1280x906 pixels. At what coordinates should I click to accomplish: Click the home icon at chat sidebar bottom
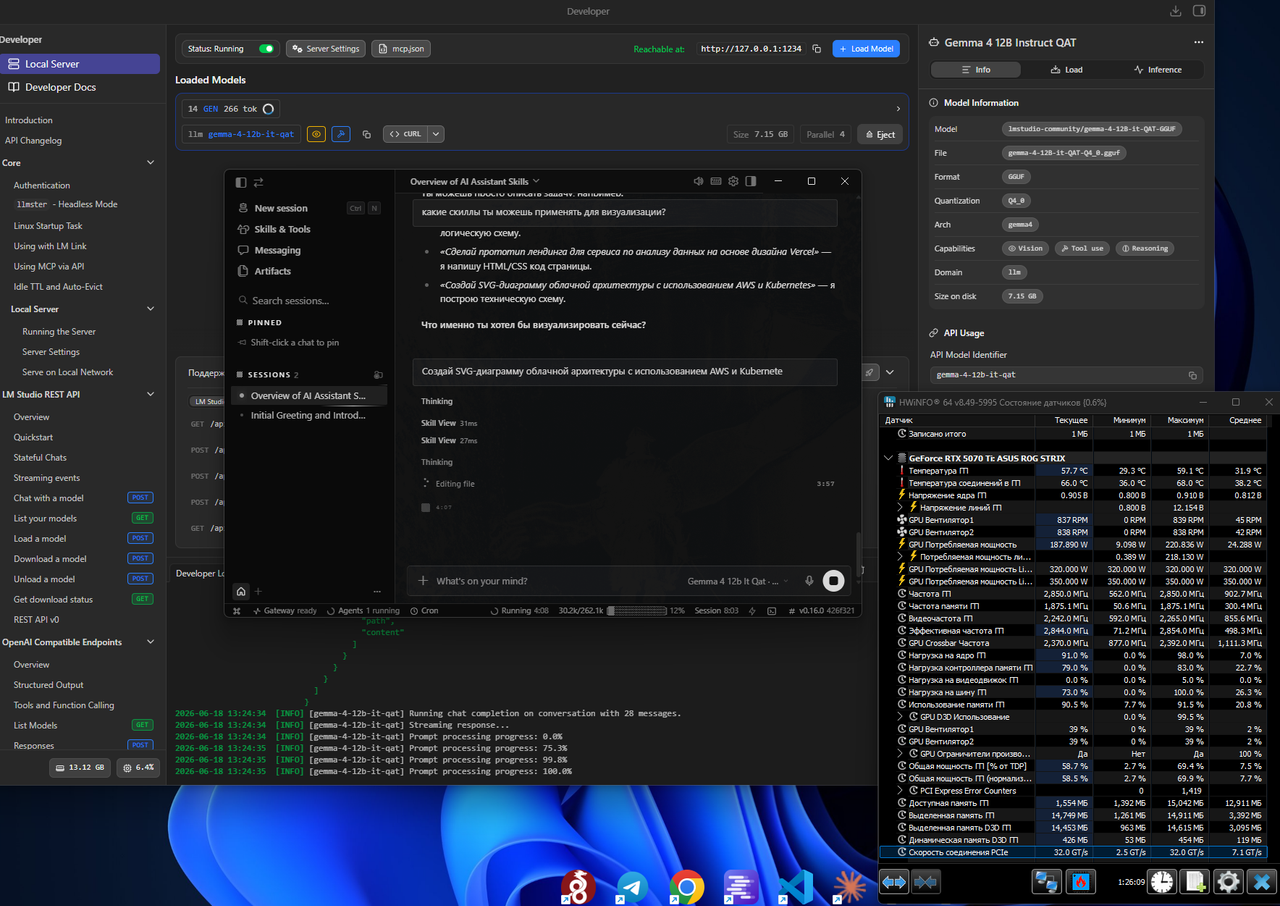(x=240, y=591)
